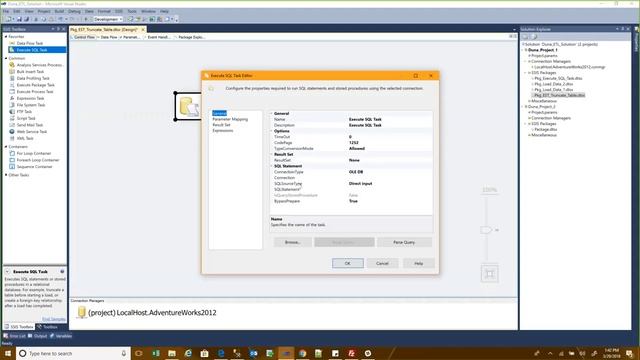Click Cortana microphone icon in search box
This screenshot has width=640, height=360.
coord(124,353)
